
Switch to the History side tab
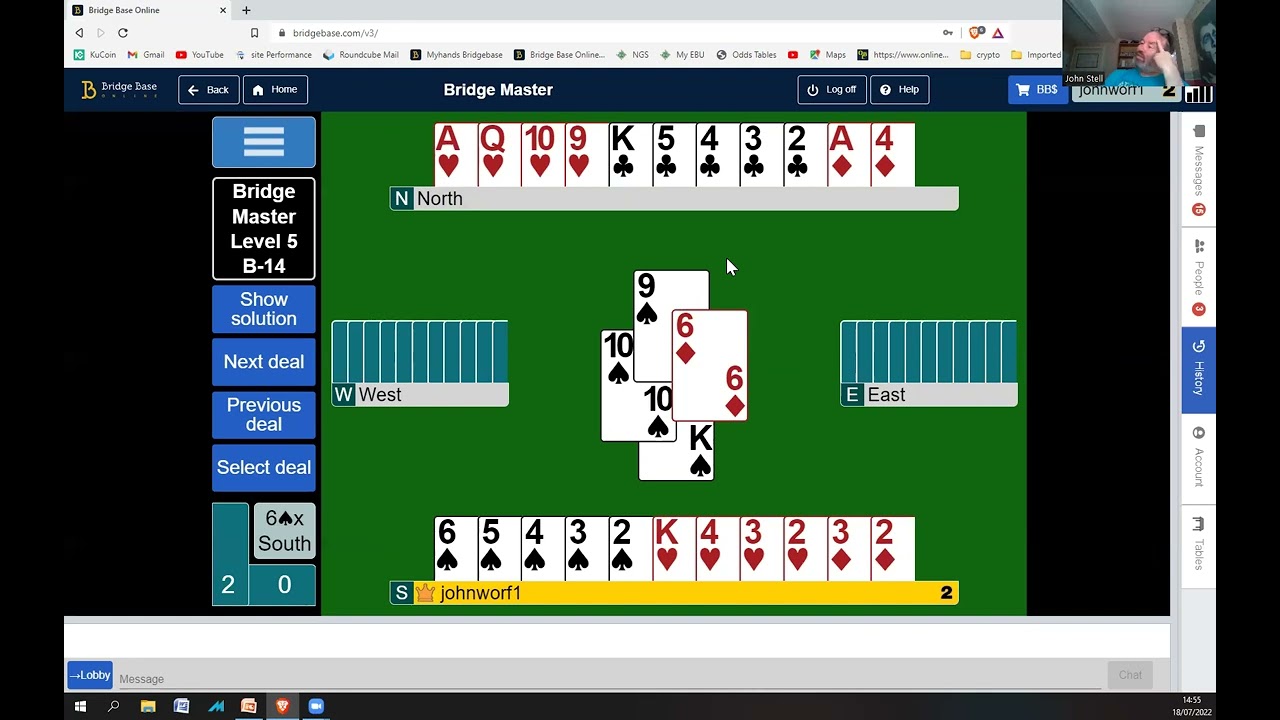(1199, 369)
